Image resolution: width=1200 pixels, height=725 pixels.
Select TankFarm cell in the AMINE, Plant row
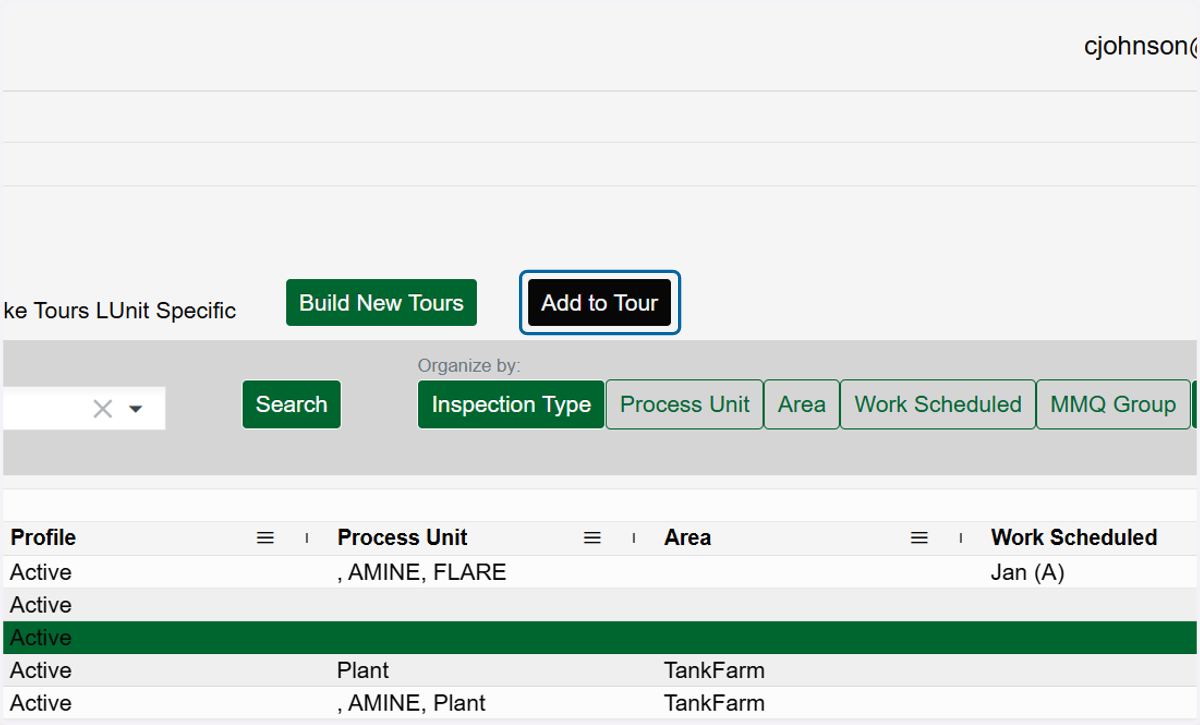pos(714,703)
